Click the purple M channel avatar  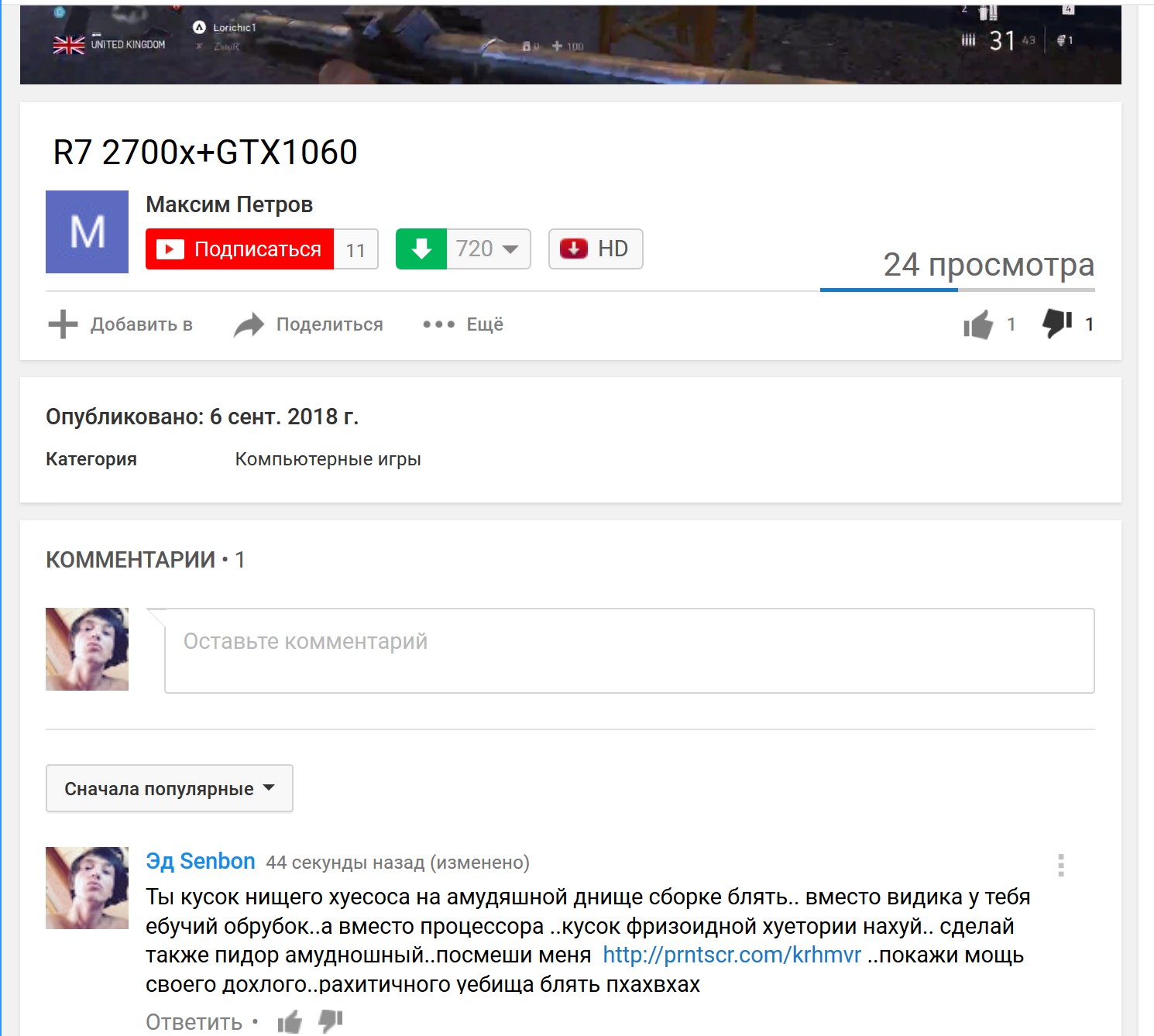(87, 232)
